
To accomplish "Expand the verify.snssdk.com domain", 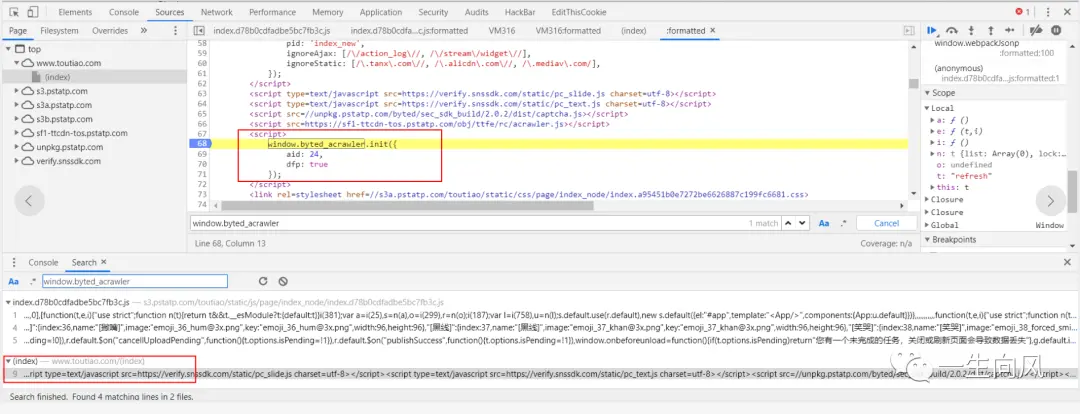I will point(17,161).
